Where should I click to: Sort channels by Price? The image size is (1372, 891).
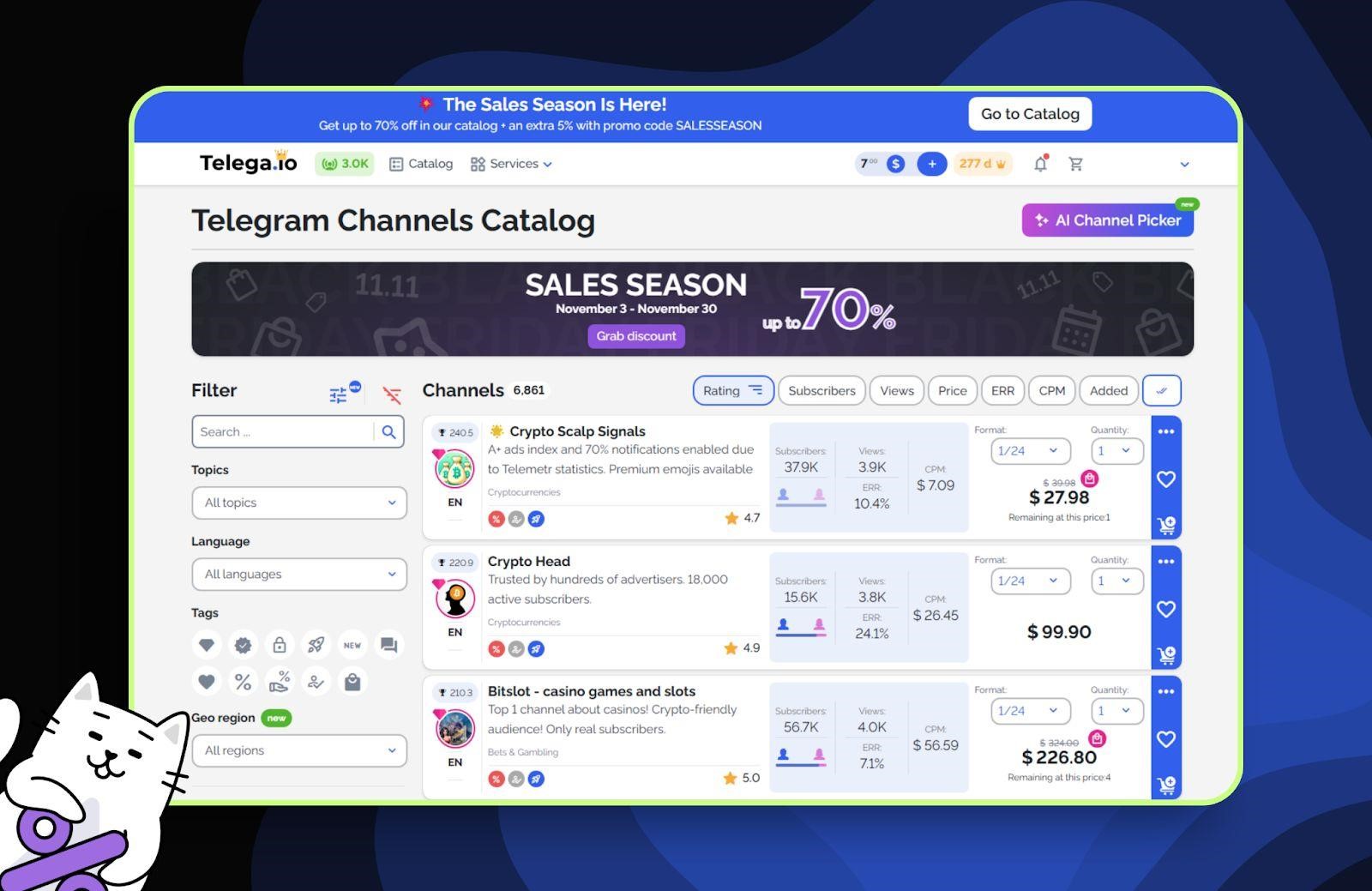[953, 390]
